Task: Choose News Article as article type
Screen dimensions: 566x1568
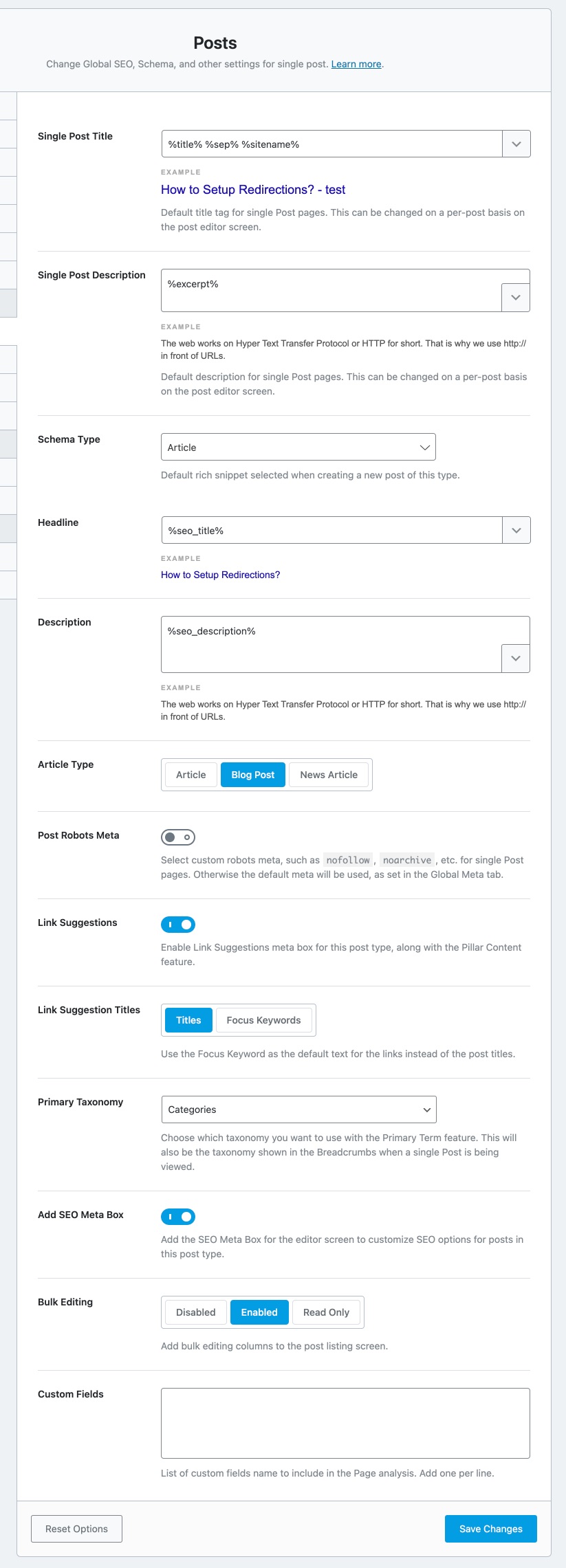Action: click(x=329, y=775)
